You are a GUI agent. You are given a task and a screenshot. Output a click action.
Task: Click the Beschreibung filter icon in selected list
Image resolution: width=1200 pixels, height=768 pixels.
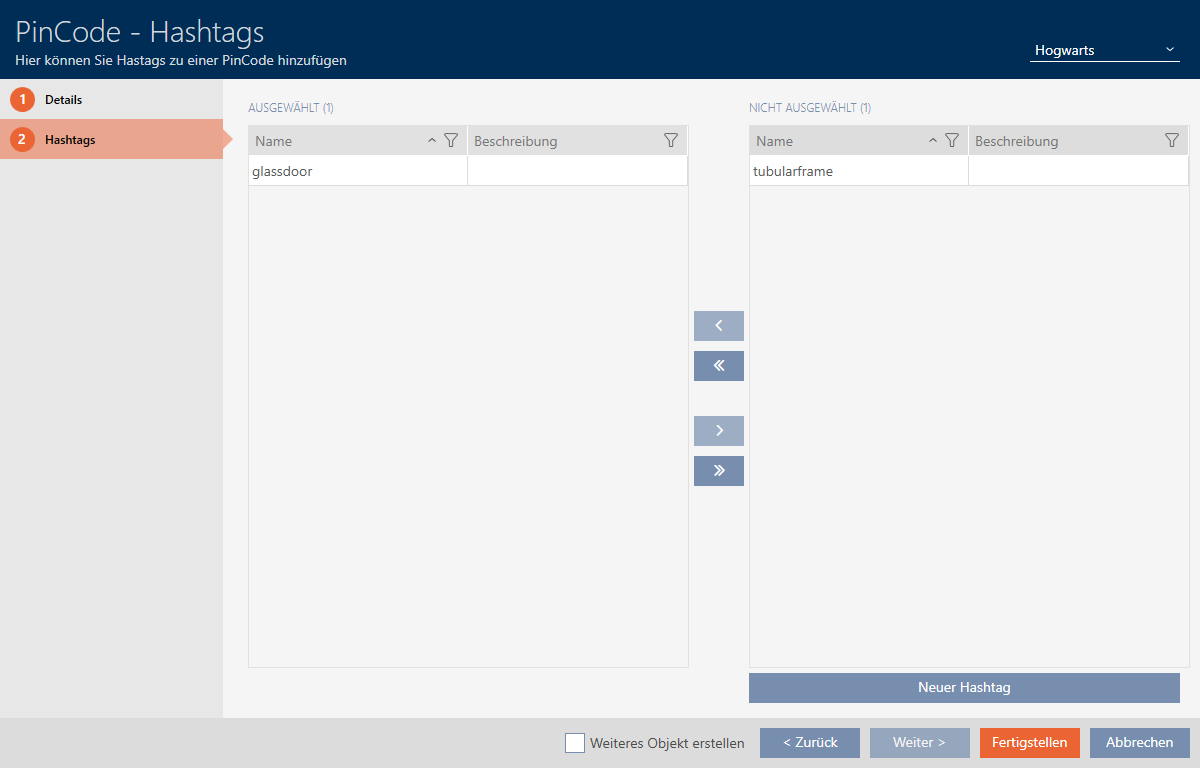671,141
